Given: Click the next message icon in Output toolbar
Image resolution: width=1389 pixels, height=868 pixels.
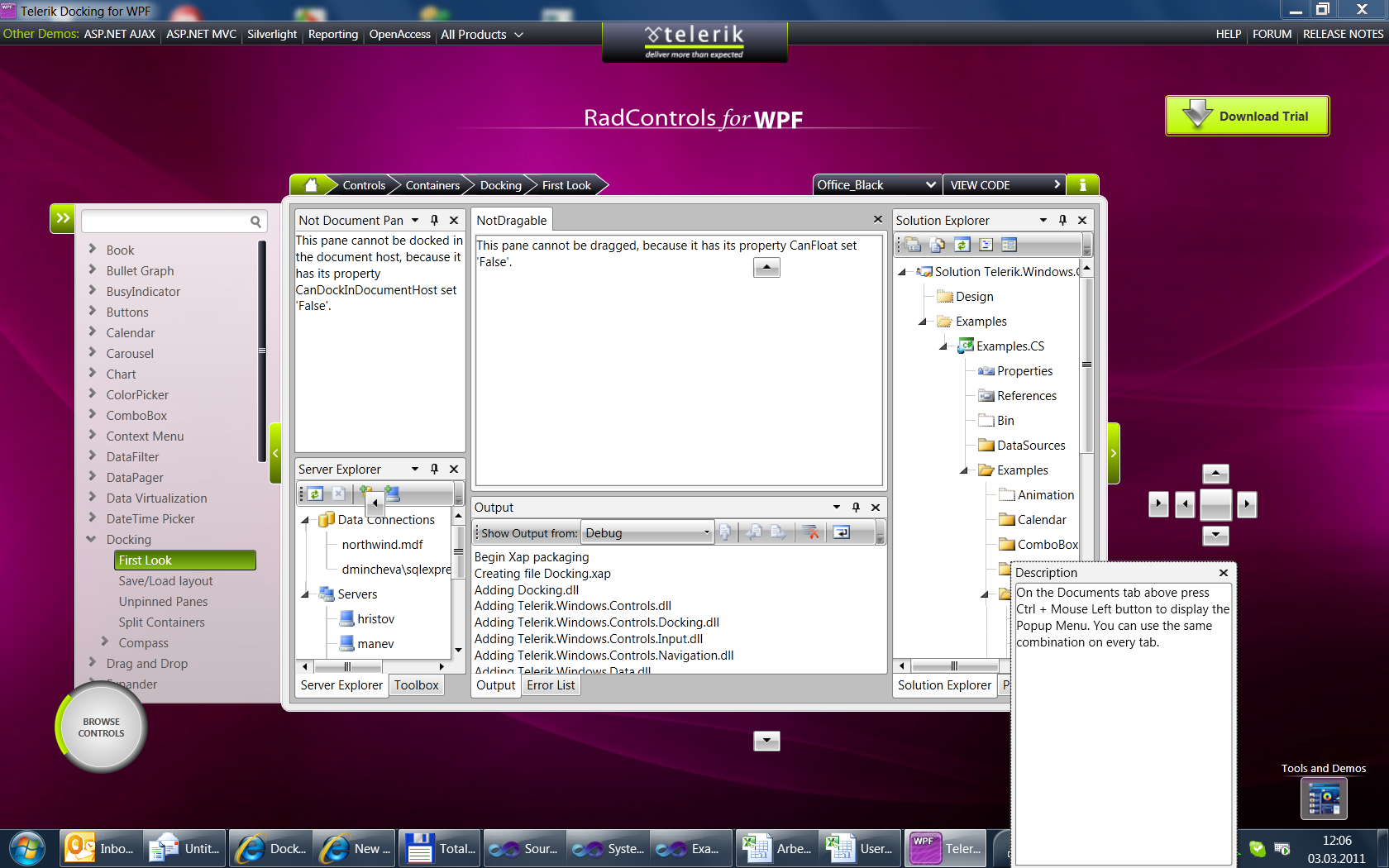Looking at the screenshot, I should 778,532.
